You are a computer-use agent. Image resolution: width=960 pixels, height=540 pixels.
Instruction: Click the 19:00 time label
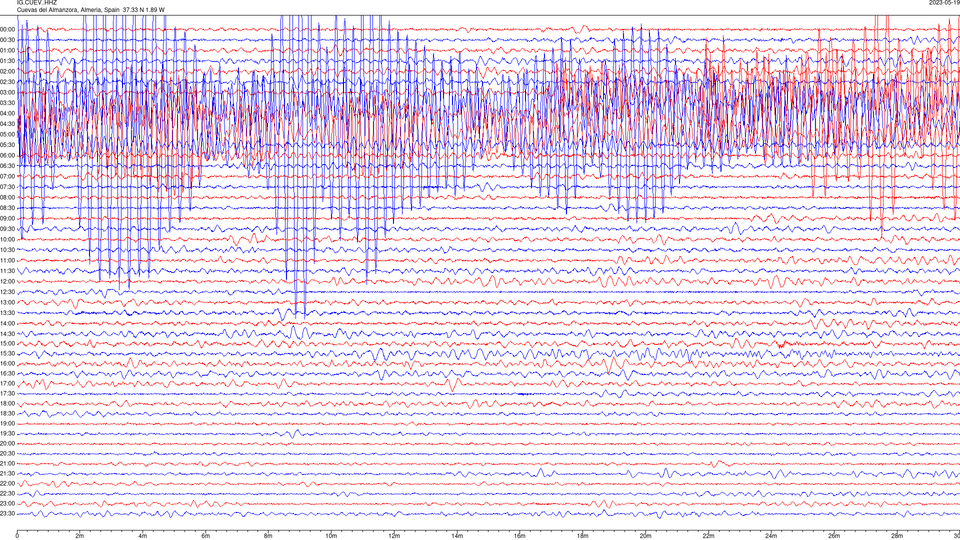(x=7, y=424)
